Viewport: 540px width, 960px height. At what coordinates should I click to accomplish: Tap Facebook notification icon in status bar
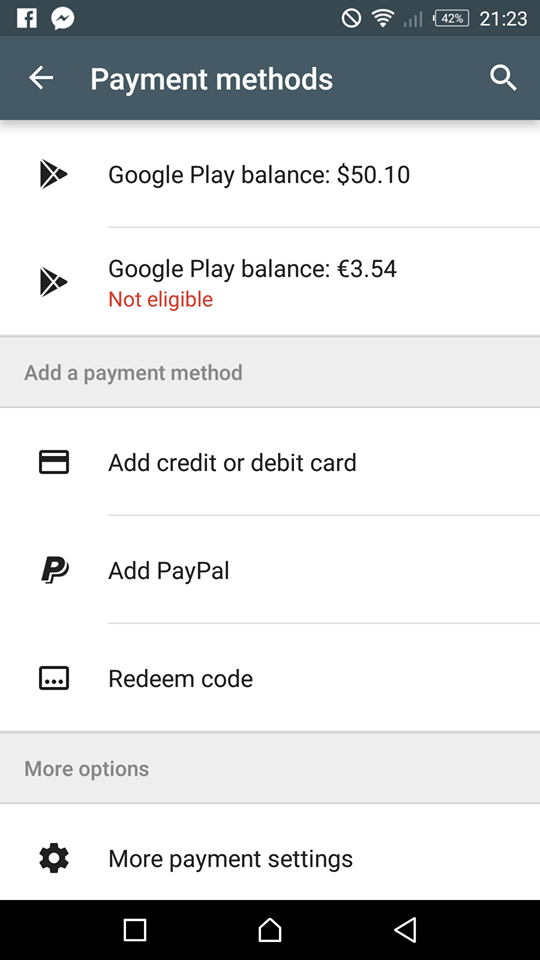(26, 18)
